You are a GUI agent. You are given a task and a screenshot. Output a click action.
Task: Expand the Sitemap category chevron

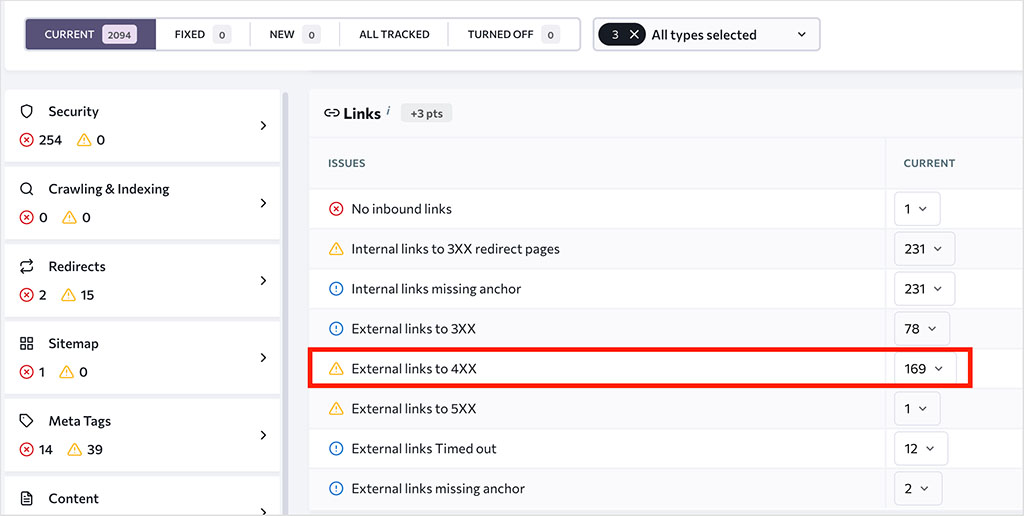[x=263, y=357]
